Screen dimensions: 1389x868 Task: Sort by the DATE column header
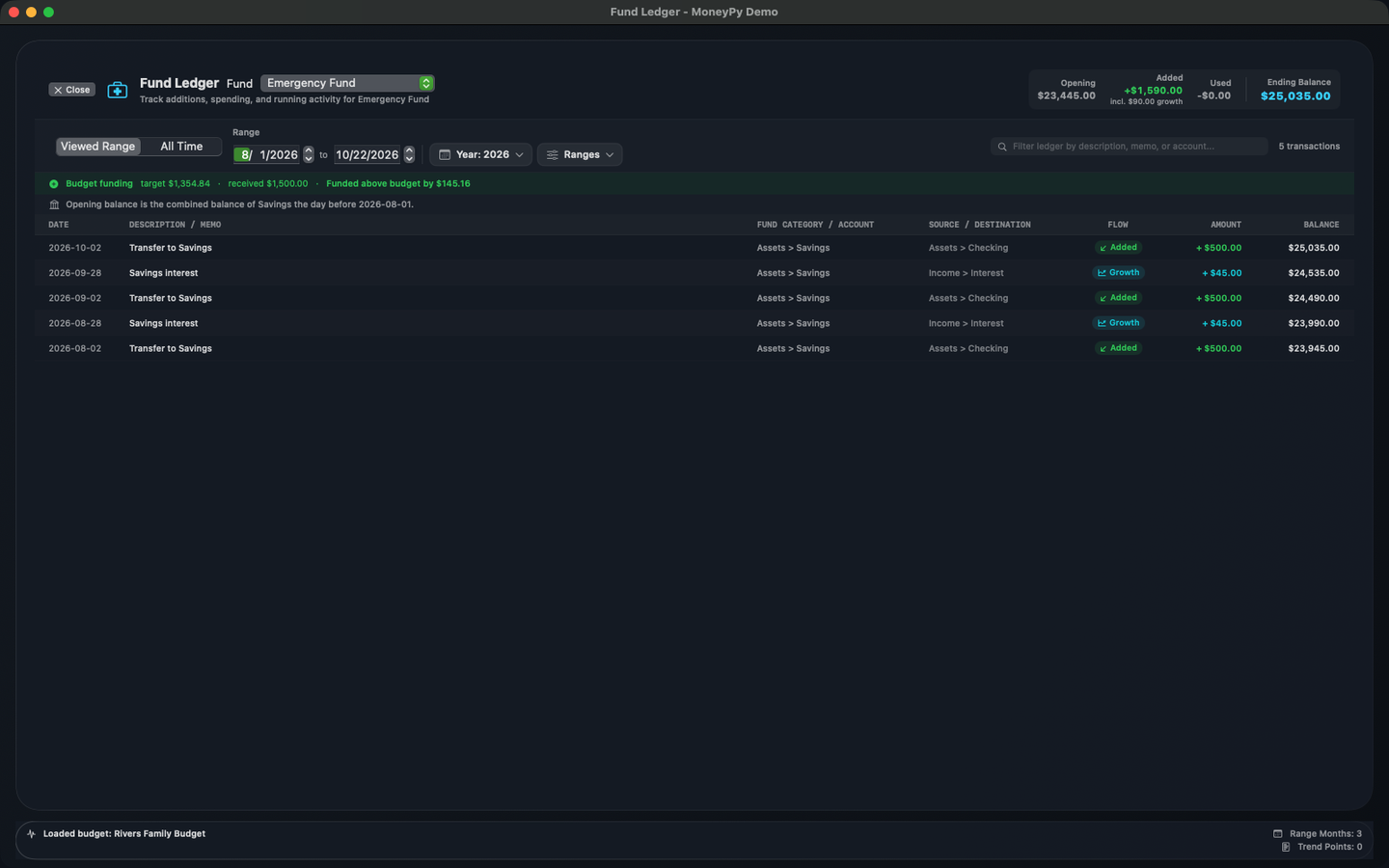point(59,225)
